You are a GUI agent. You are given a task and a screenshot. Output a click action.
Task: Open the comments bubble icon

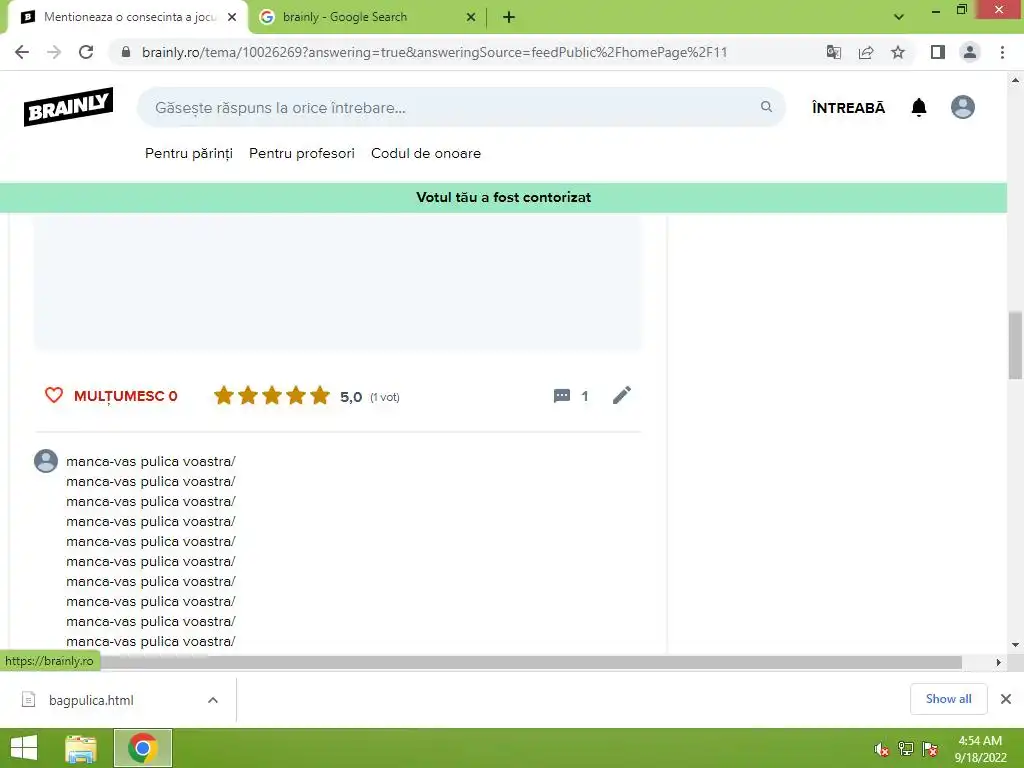(x=562, y=396)
